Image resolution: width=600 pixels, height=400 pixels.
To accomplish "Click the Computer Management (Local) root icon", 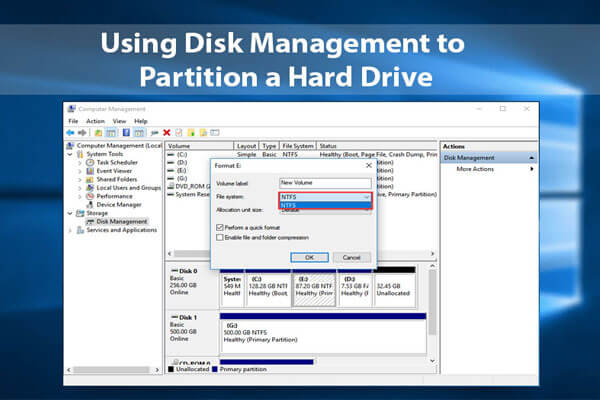I will (70, 146).
